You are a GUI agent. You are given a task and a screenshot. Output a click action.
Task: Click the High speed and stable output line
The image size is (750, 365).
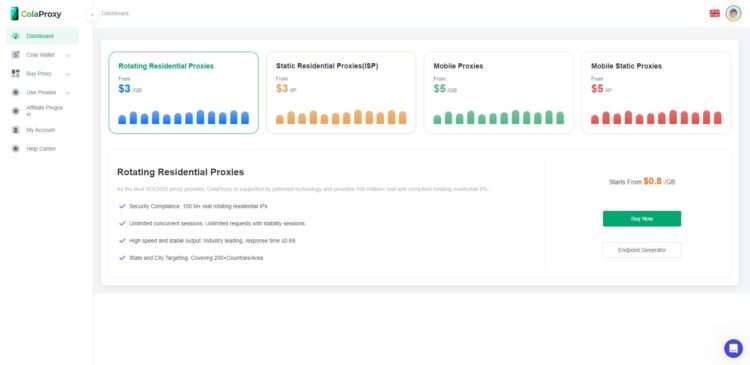point(212,241)
